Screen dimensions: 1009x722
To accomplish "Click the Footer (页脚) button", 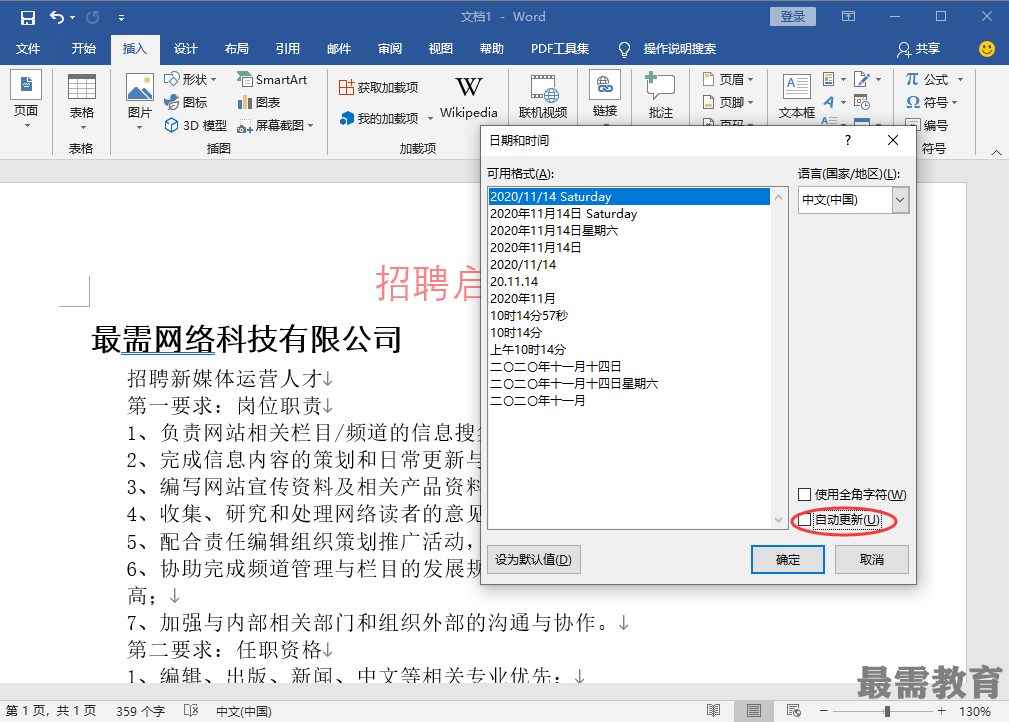I will coord(728,102).
